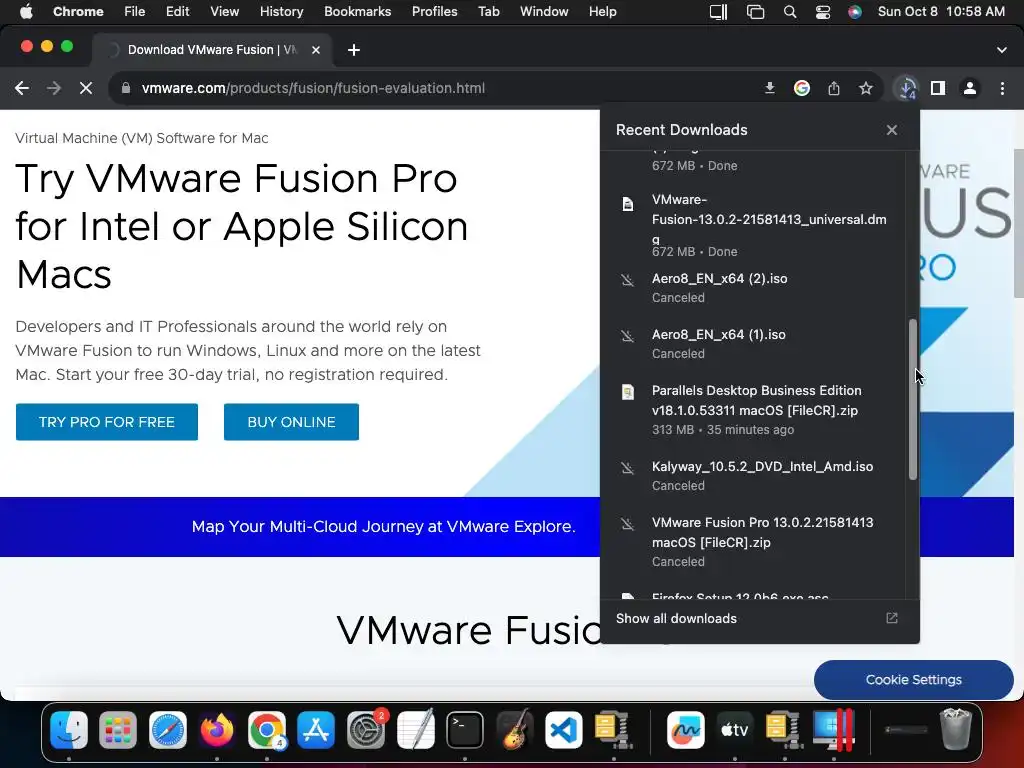1024x768 pixels.
Task: Open the Tab menu
Action: pyautogui.click(x=488, y=12)
